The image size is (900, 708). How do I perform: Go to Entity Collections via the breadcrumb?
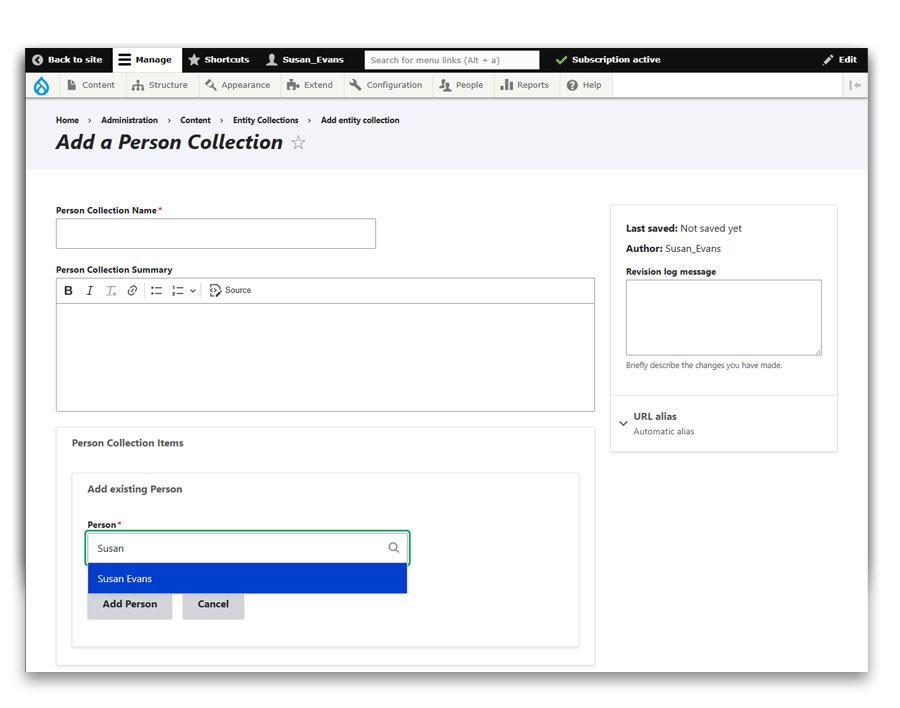coord(265,121)
